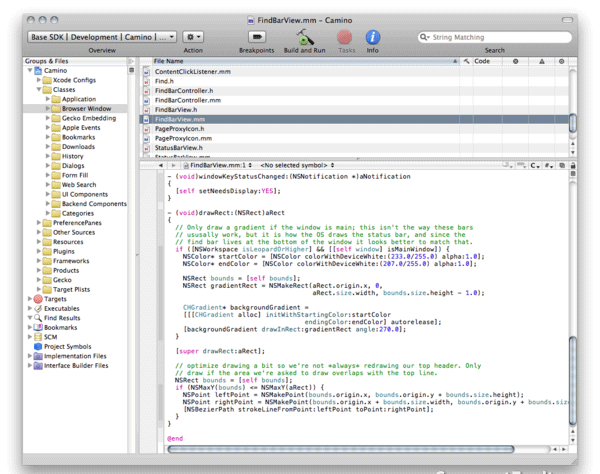The image size is (600, 474).
Task: Collapse the Classes group
Action: [x=40, y=90]
